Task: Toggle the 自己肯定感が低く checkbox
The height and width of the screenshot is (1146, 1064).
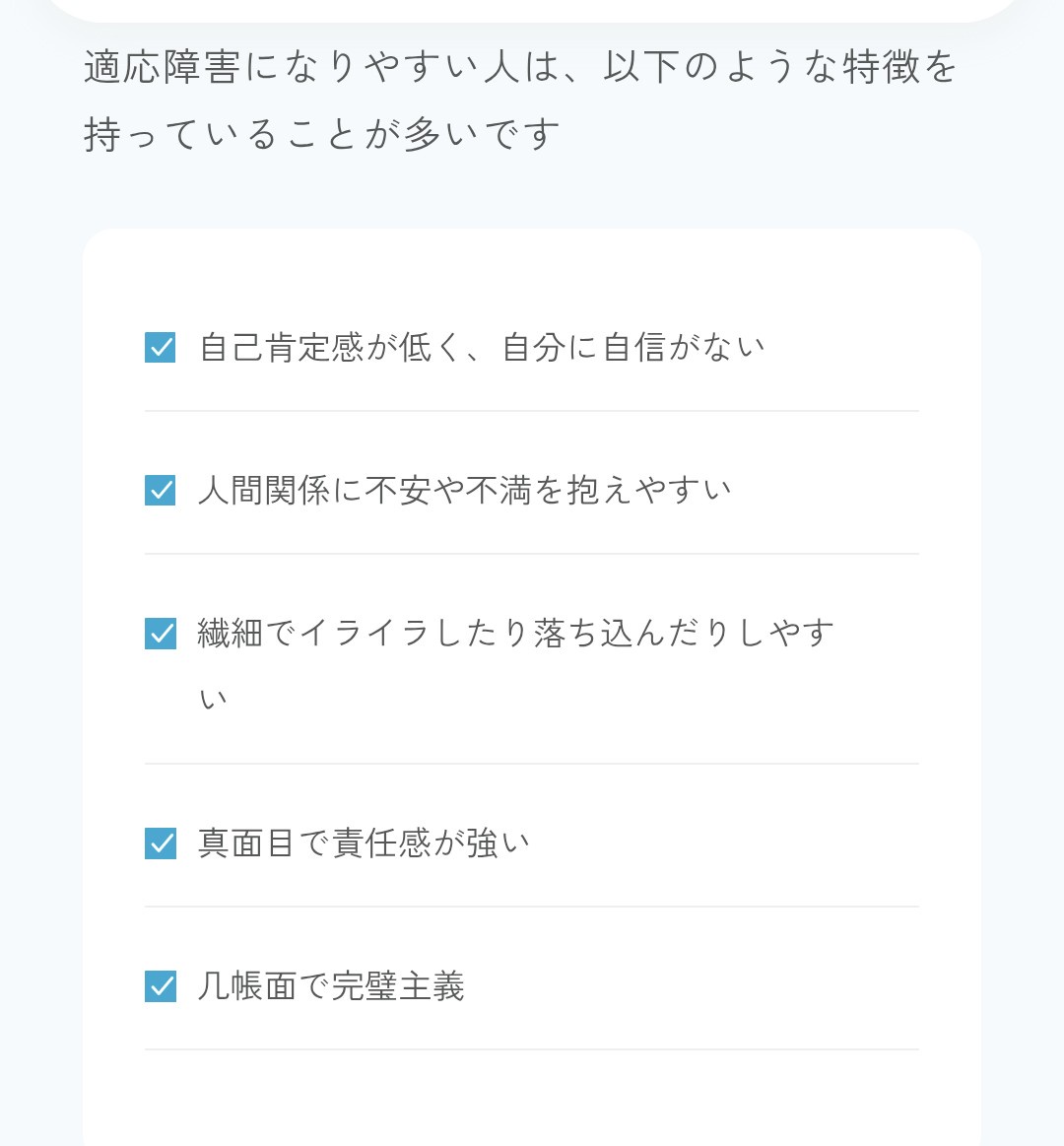Action: pos(161,348)
